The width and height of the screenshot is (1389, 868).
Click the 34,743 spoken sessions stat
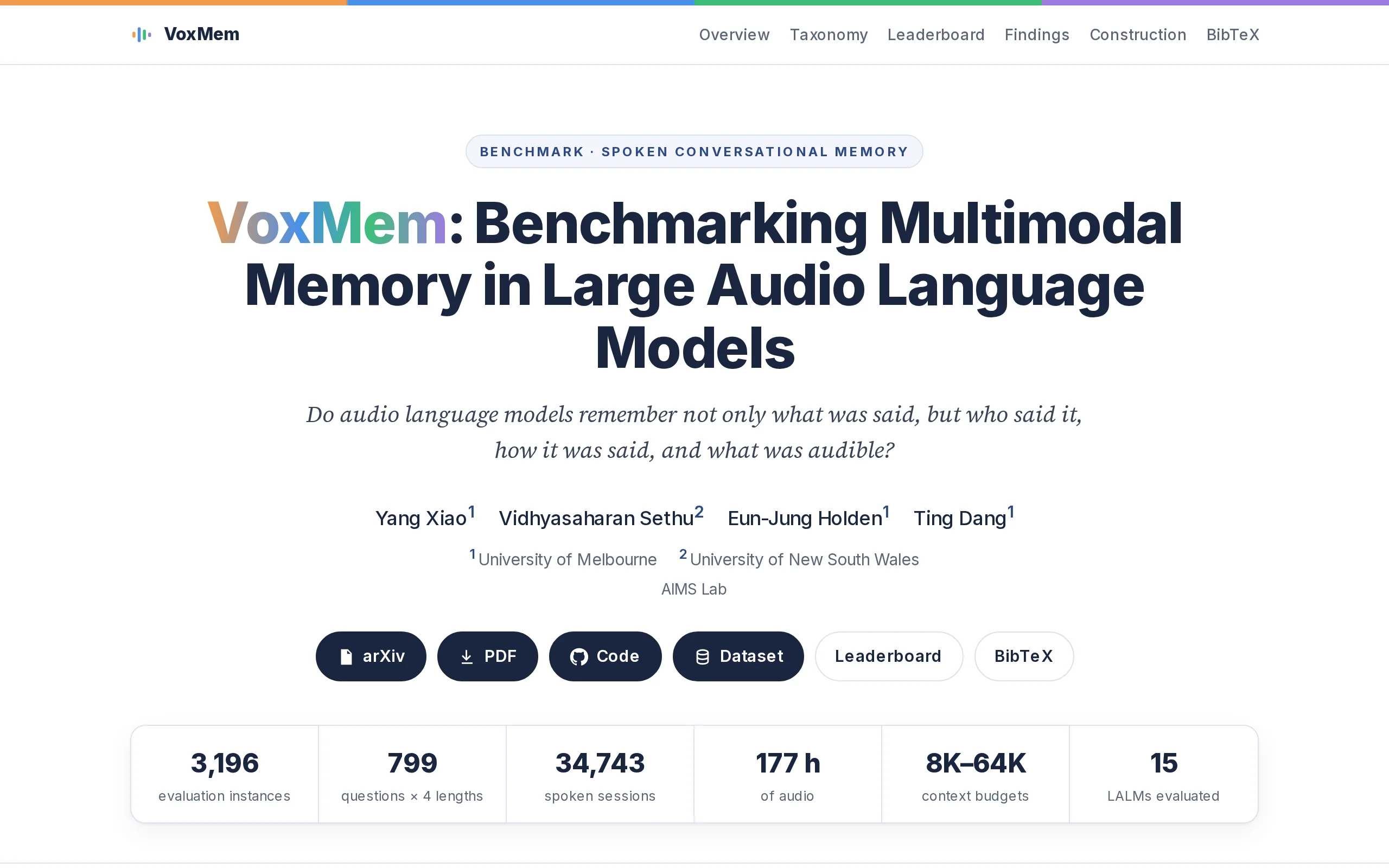[x=600, y=775]
